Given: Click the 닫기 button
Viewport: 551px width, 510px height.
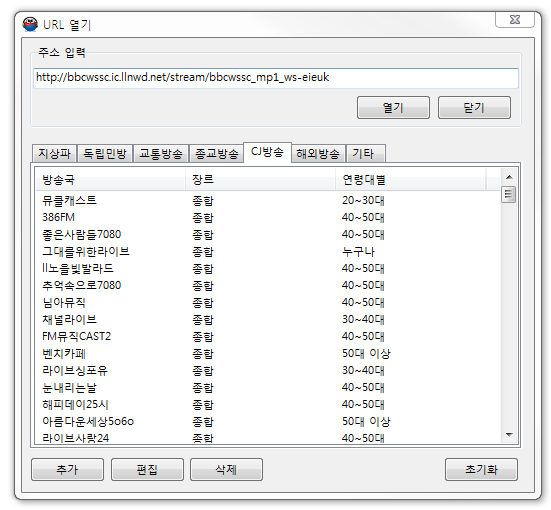Looking at the screenshot, I should point(474,108).
